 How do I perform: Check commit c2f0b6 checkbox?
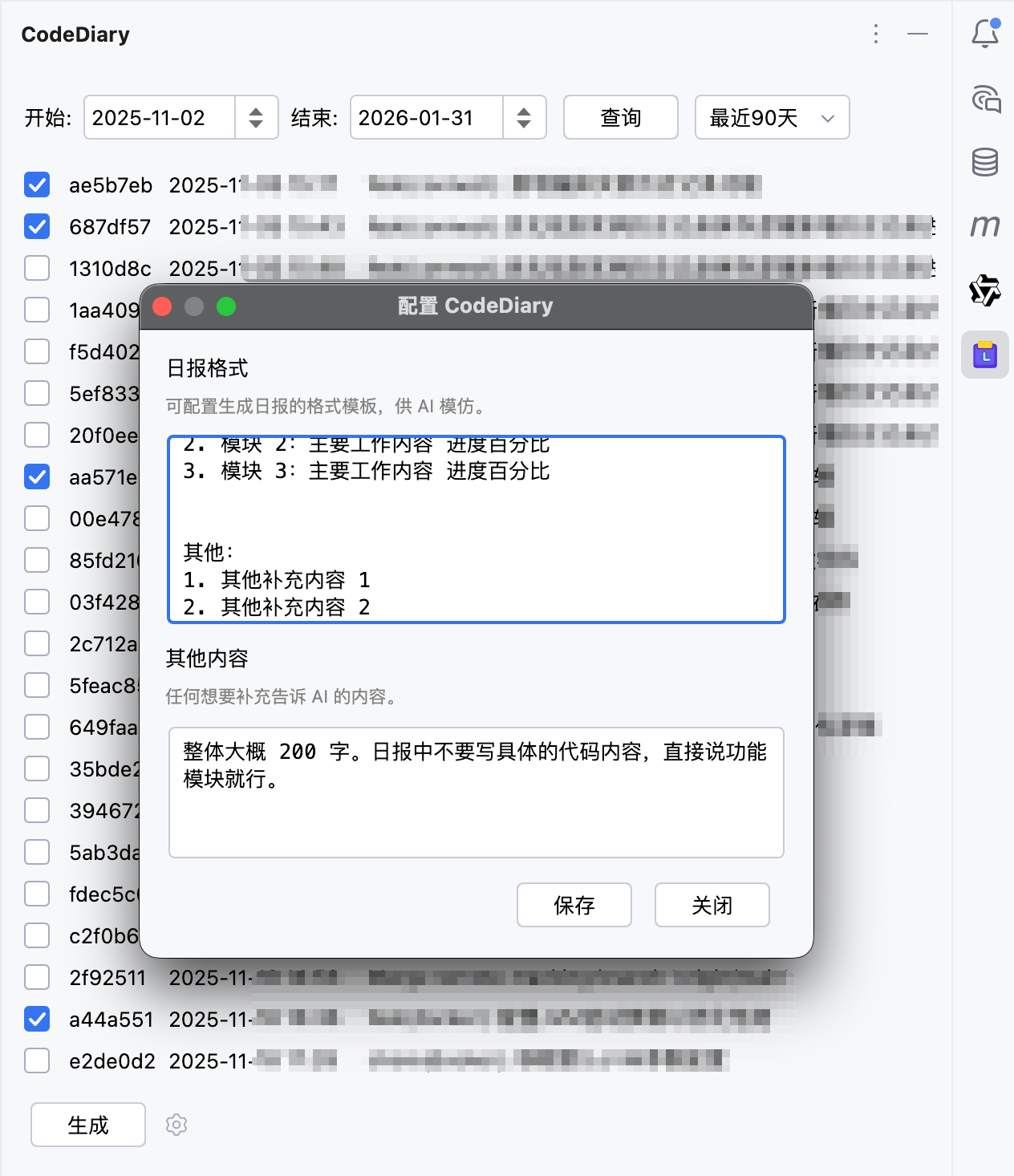[x=37, y=935]
